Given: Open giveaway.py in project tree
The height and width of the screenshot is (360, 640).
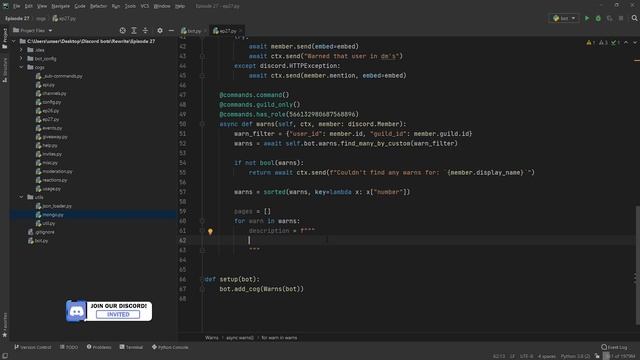Looking at the screenshot, I should point(55,137).
